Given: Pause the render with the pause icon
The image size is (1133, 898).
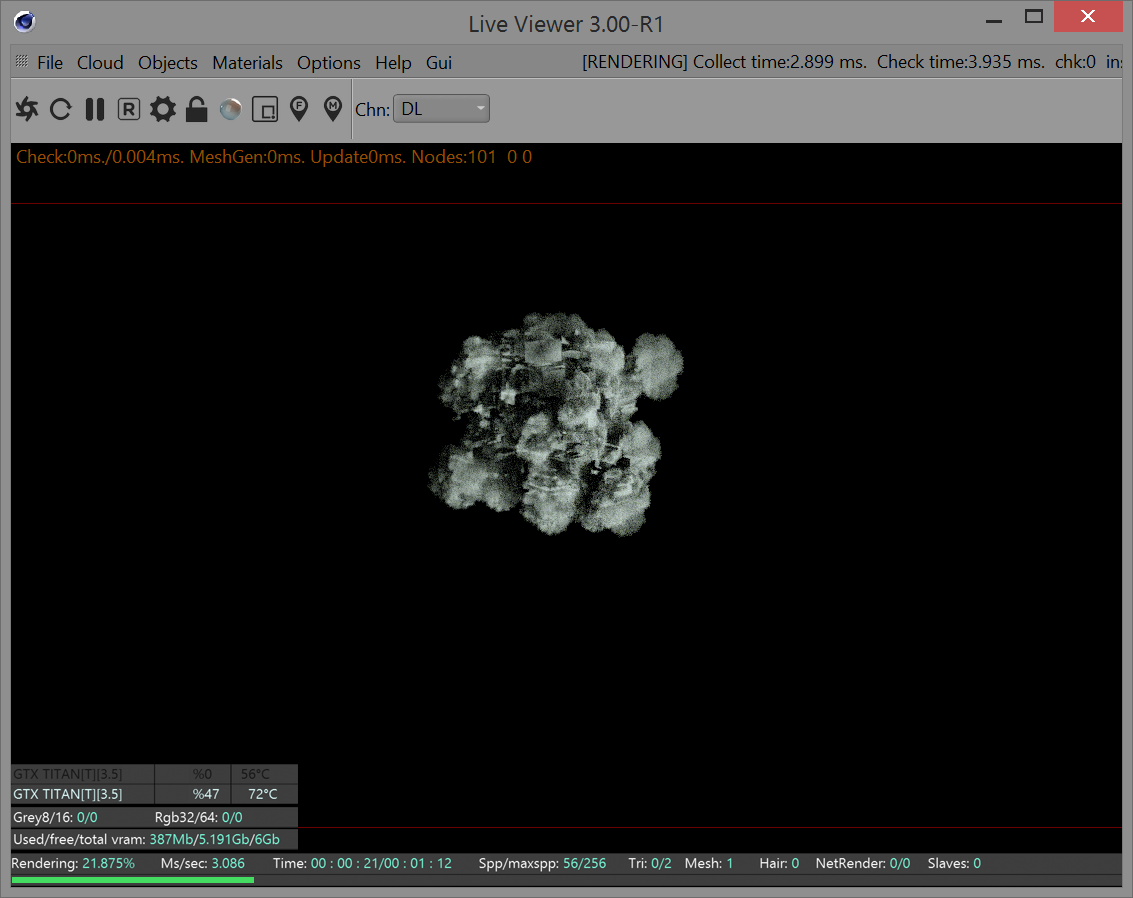Looking at the screenshot, I should 95,109.
